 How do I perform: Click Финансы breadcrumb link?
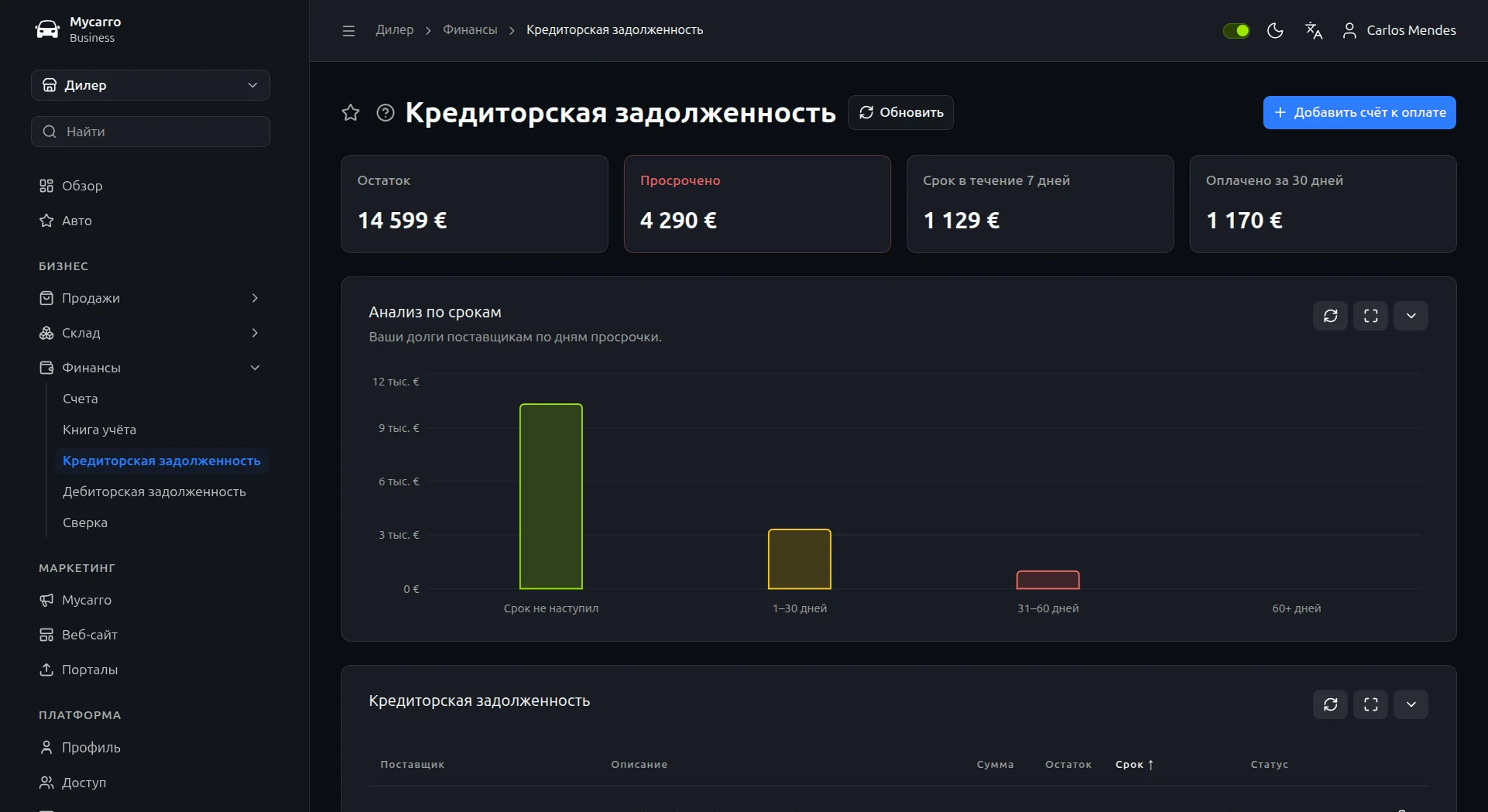click(470, 30)
